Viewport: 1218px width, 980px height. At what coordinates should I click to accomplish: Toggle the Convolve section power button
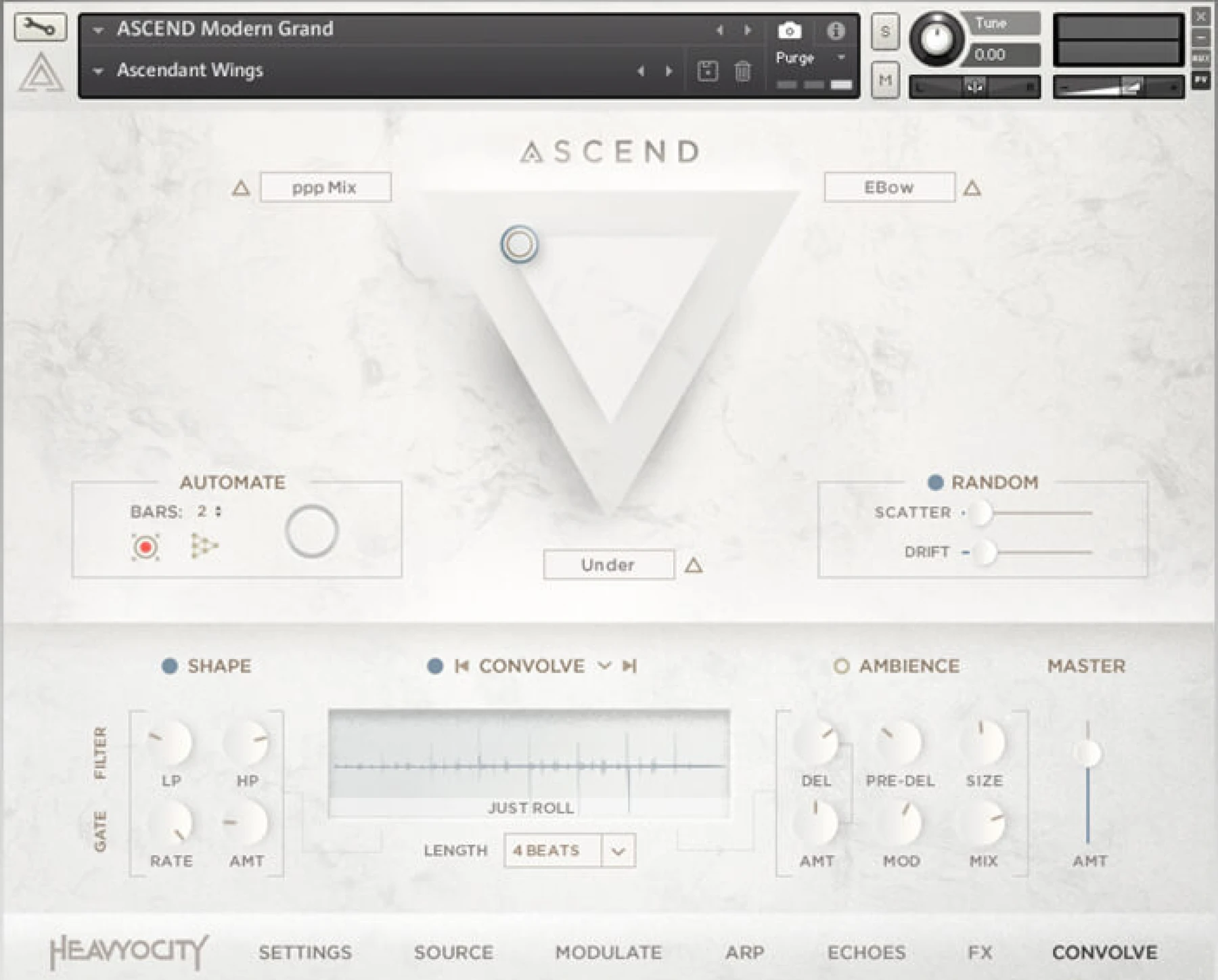(x=435, y=666)
